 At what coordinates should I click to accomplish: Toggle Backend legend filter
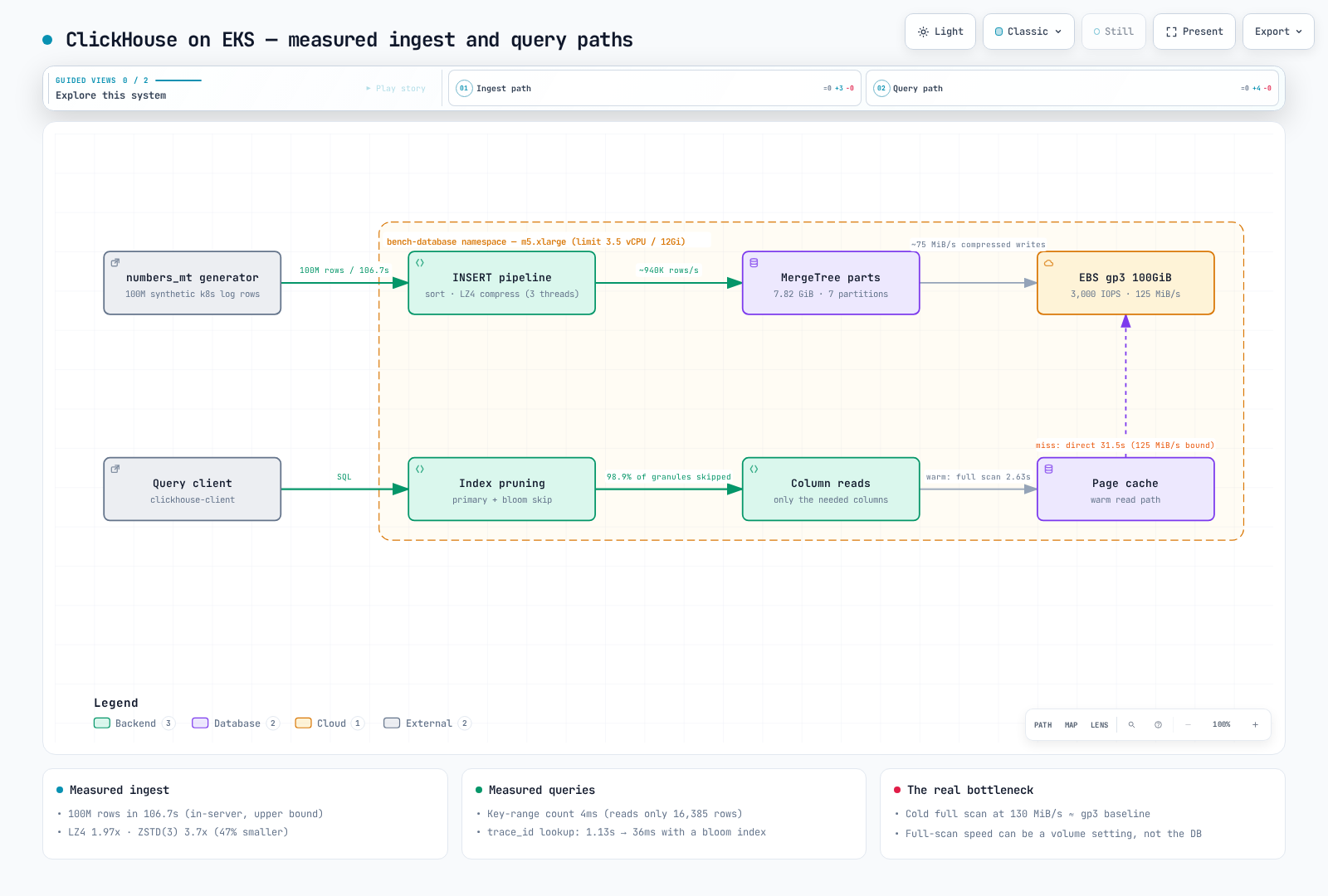(x=134, y=723)
